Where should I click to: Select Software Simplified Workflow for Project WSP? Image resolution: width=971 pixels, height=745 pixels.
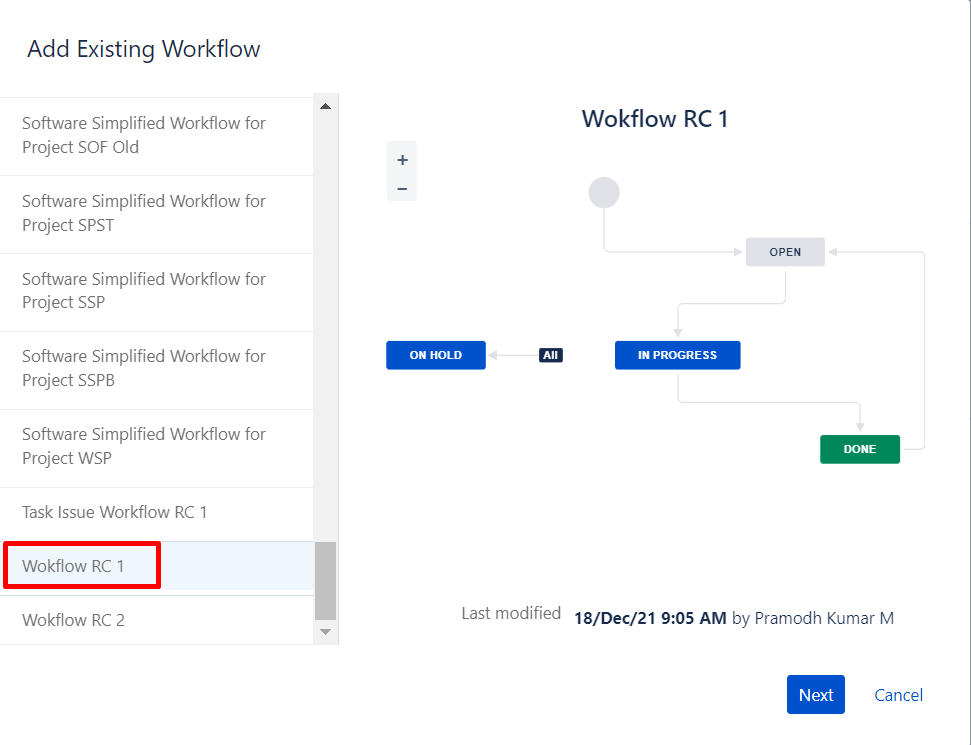point(144,446)
